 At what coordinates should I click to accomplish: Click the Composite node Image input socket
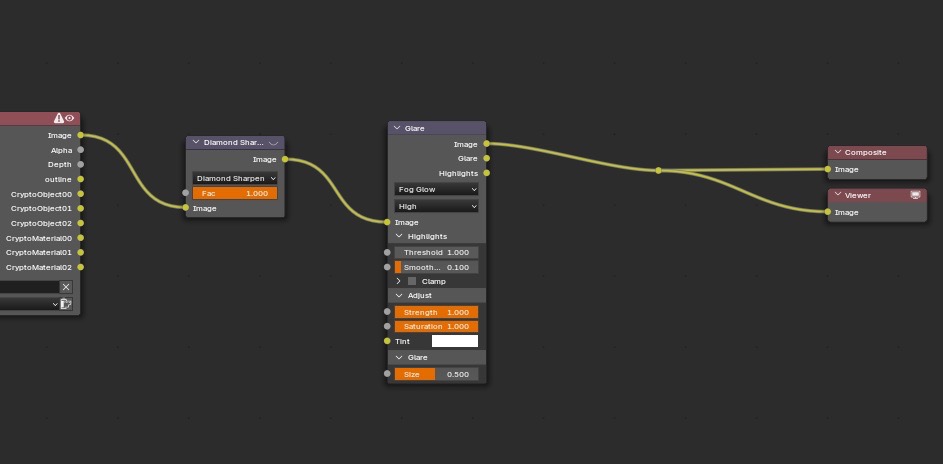[828, 169]
